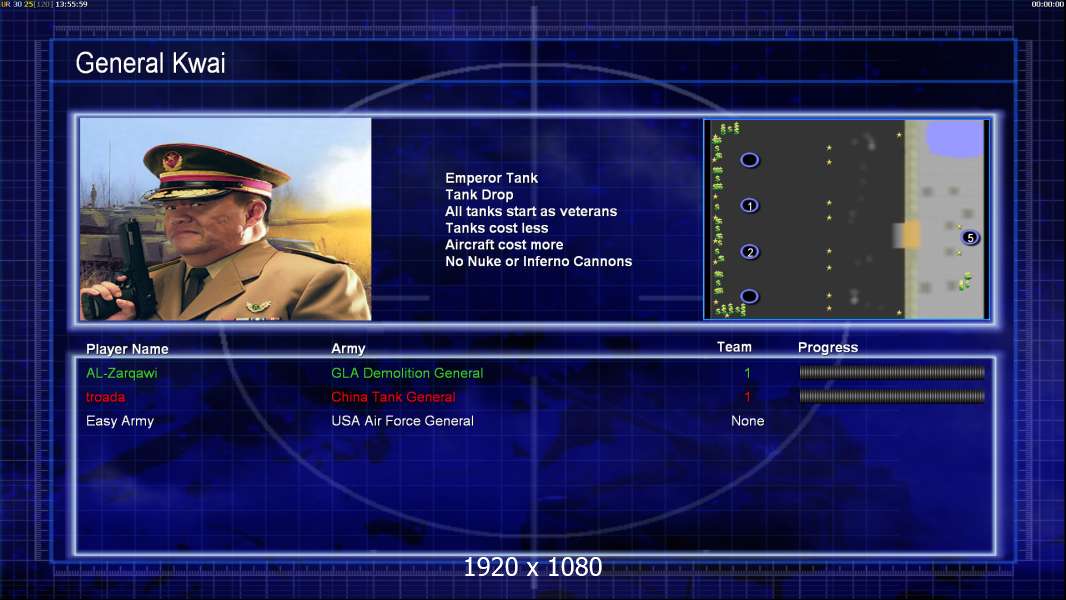Viewport: 1066px width, 600px height.
Task: Select player troada
Action: point(105,397)
